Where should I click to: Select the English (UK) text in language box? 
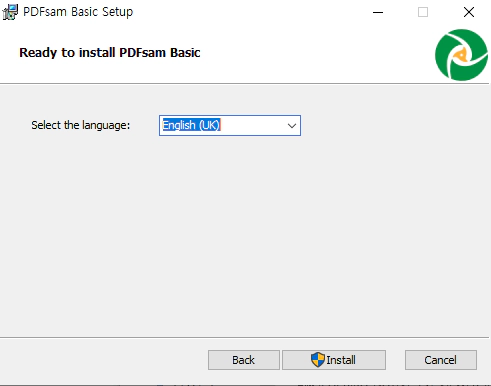pos(191,125)
